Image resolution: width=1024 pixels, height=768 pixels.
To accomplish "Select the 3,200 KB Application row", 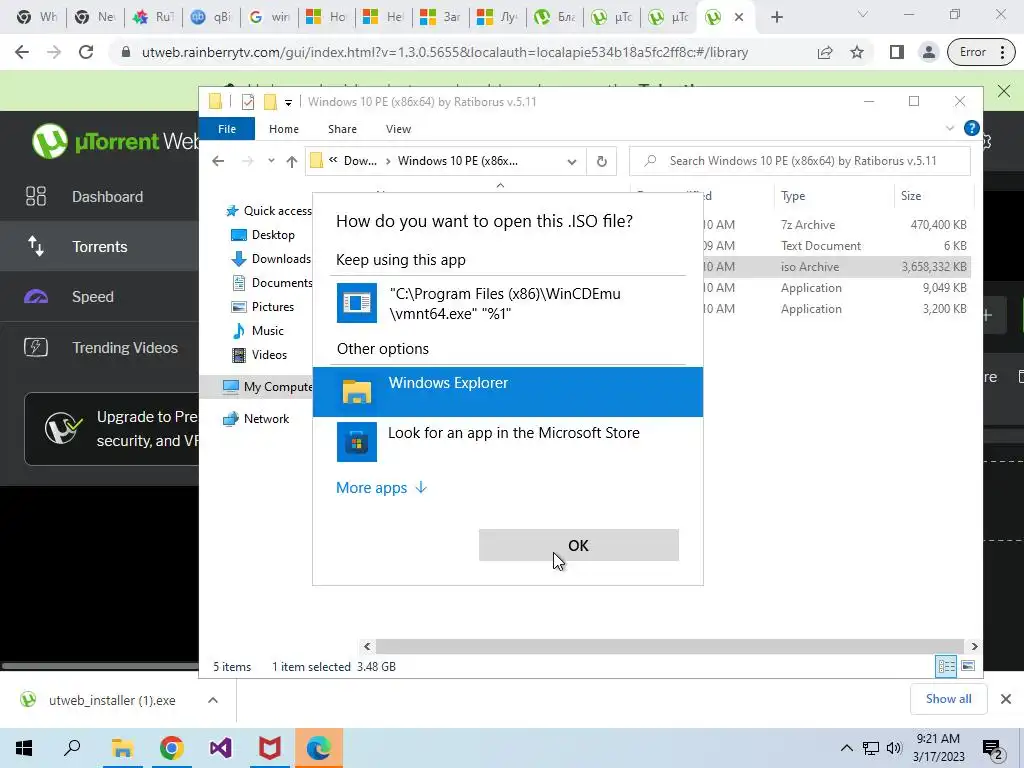I will [837, 309].
